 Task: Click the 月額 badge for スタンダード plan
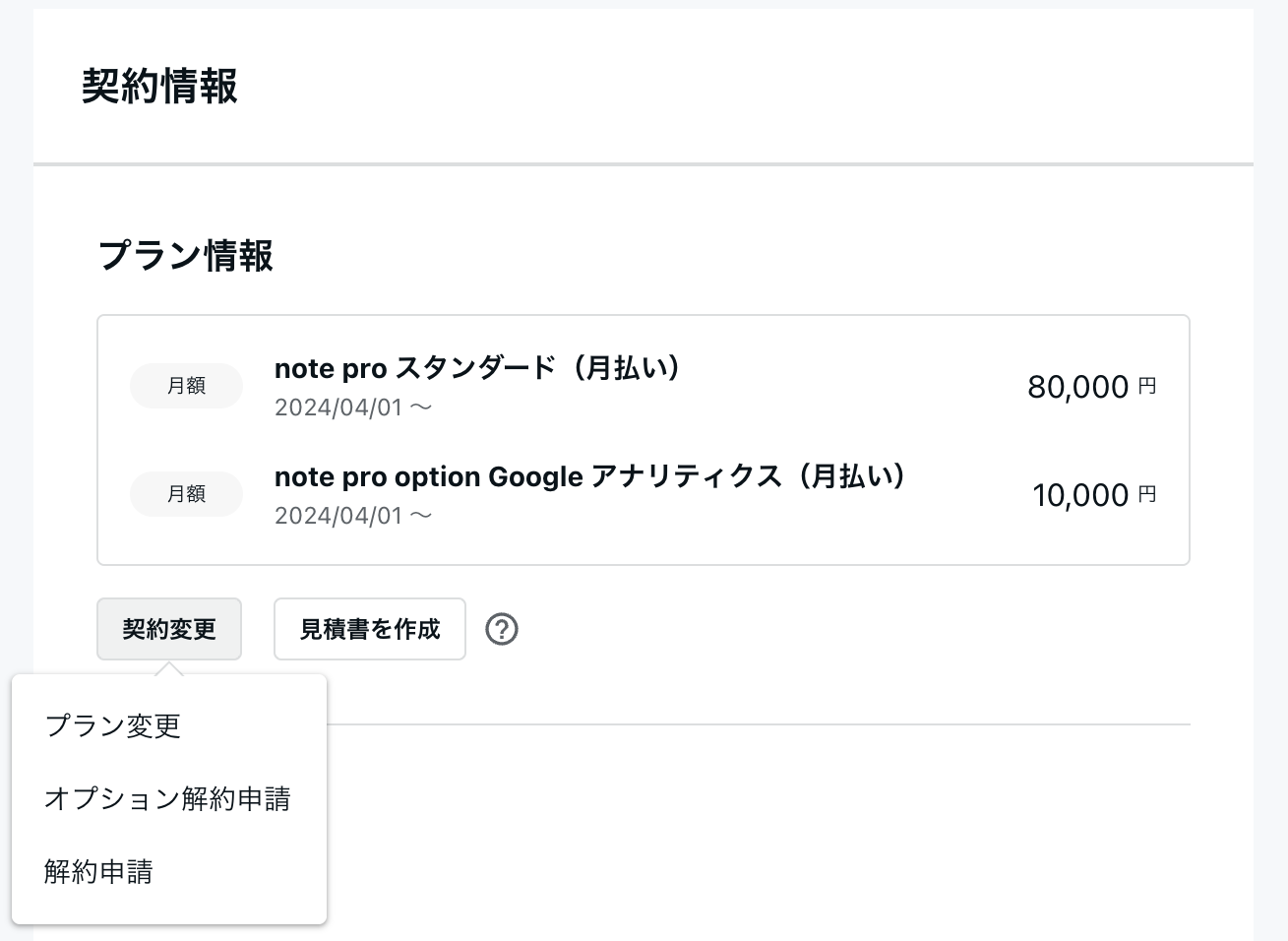tap(186, 386)
